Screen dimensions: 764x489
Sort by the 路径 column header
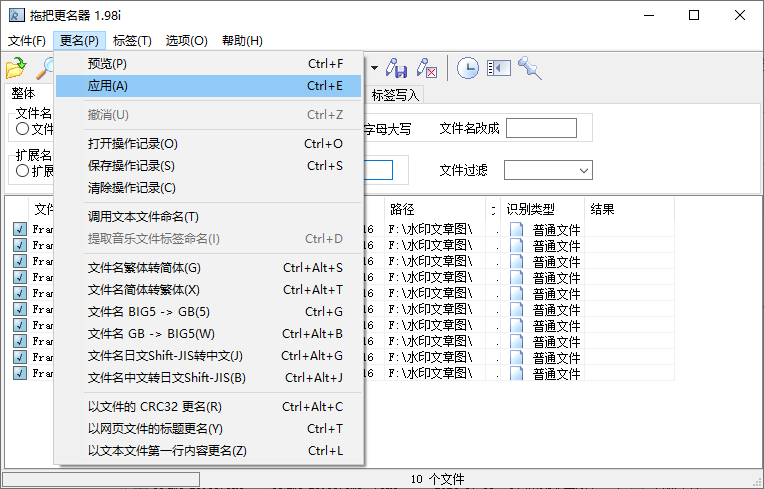click(435, 209)
